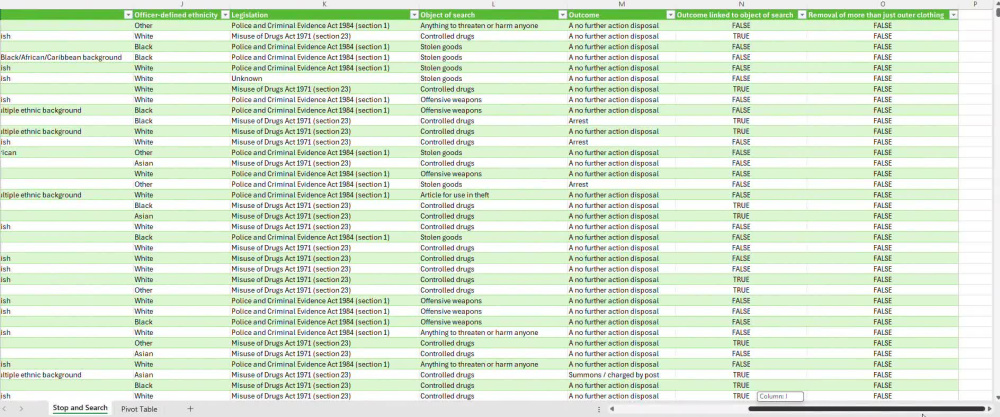Select column K by its header letter
This screenshot has height=417, width=1000.
click(x=325, y=4)
